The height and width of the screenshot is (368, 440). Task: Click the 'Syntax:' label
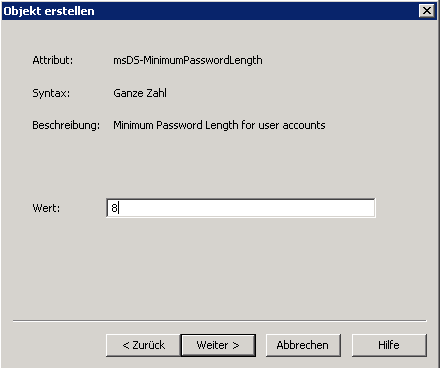tap(51, 93)
